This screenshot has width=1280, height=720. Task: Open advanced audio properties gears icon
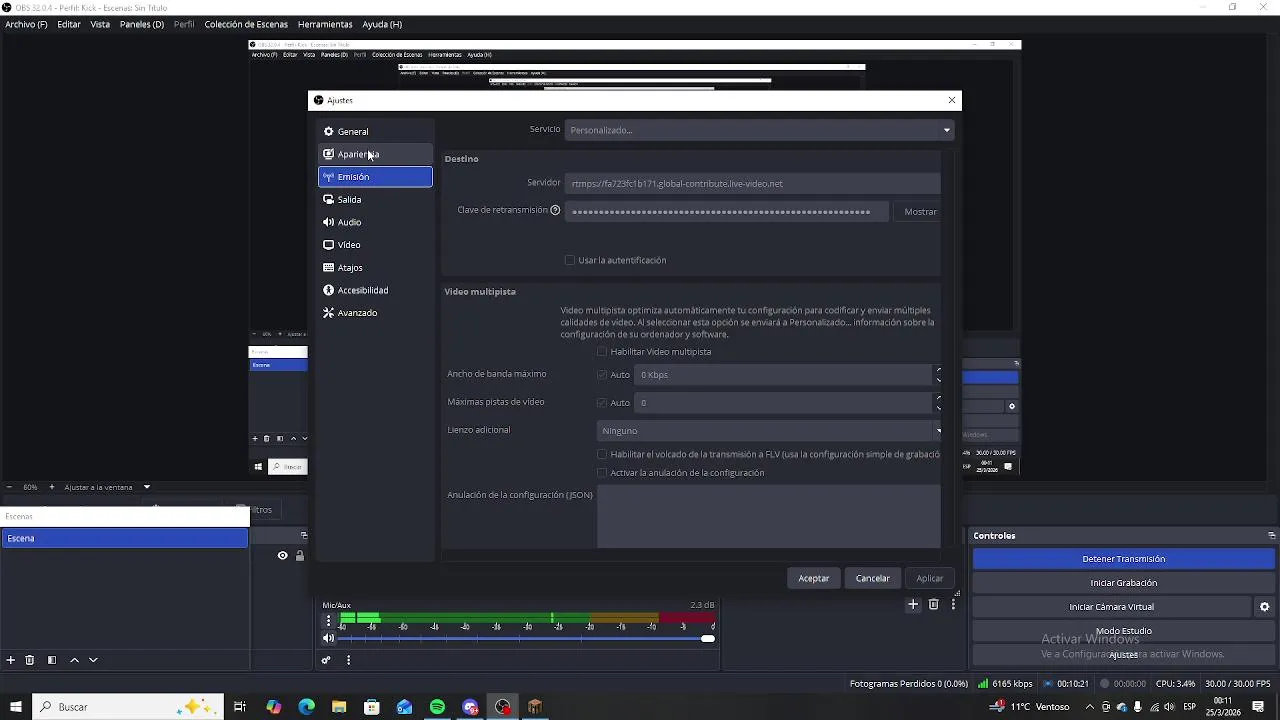(326, 660)
